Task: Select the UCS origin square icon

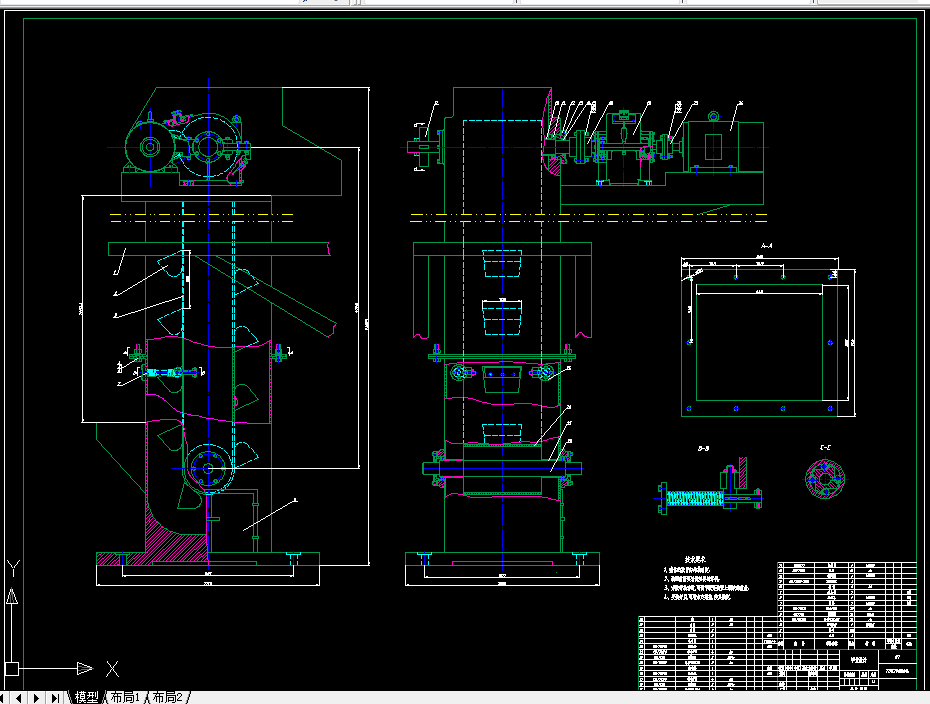Action: [x=11, y=668]
